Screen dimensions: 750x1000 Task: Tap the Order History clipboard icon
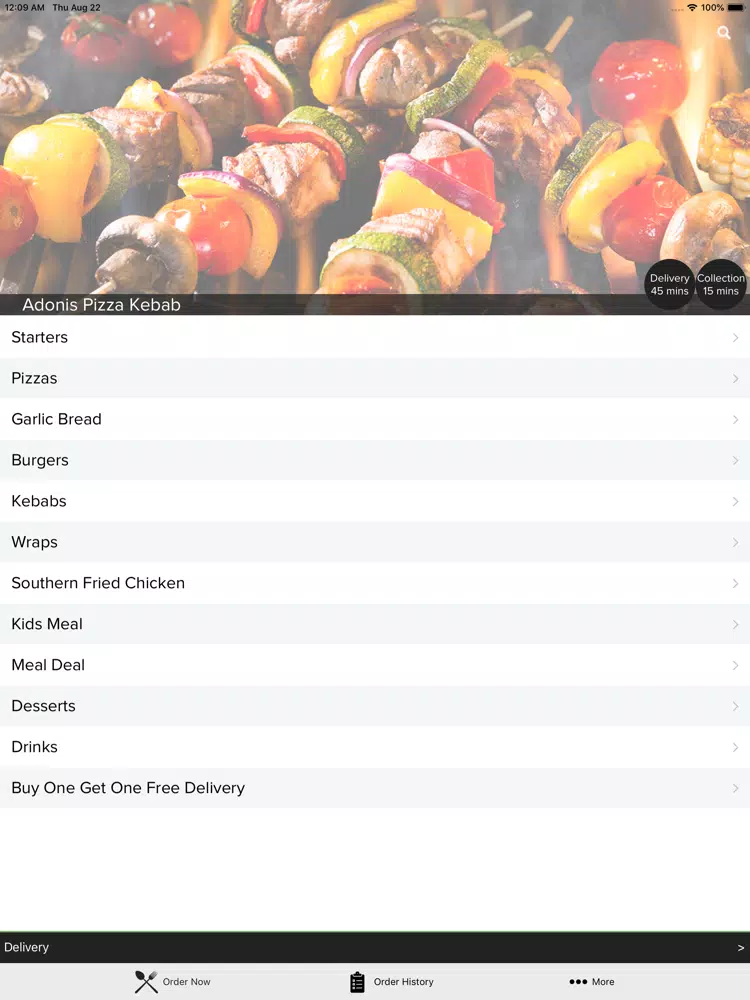point(357,982)
